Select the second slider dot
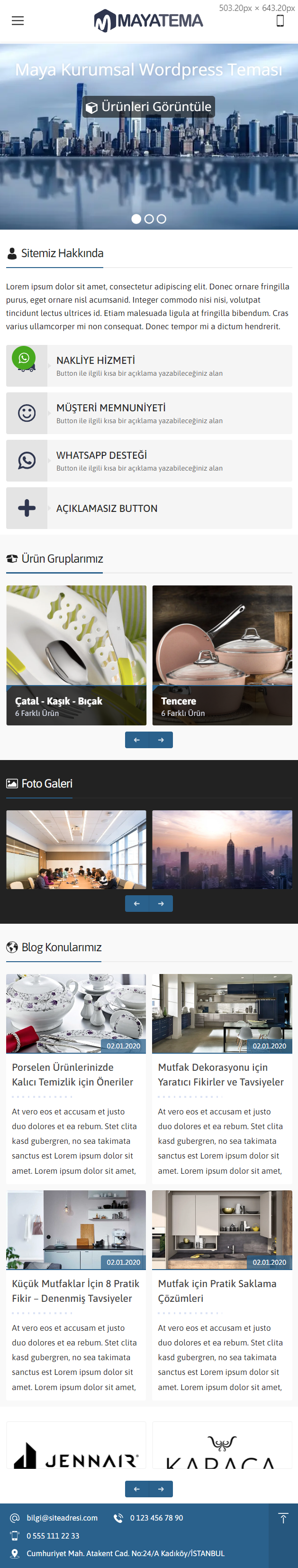 (x=149, y=219)
